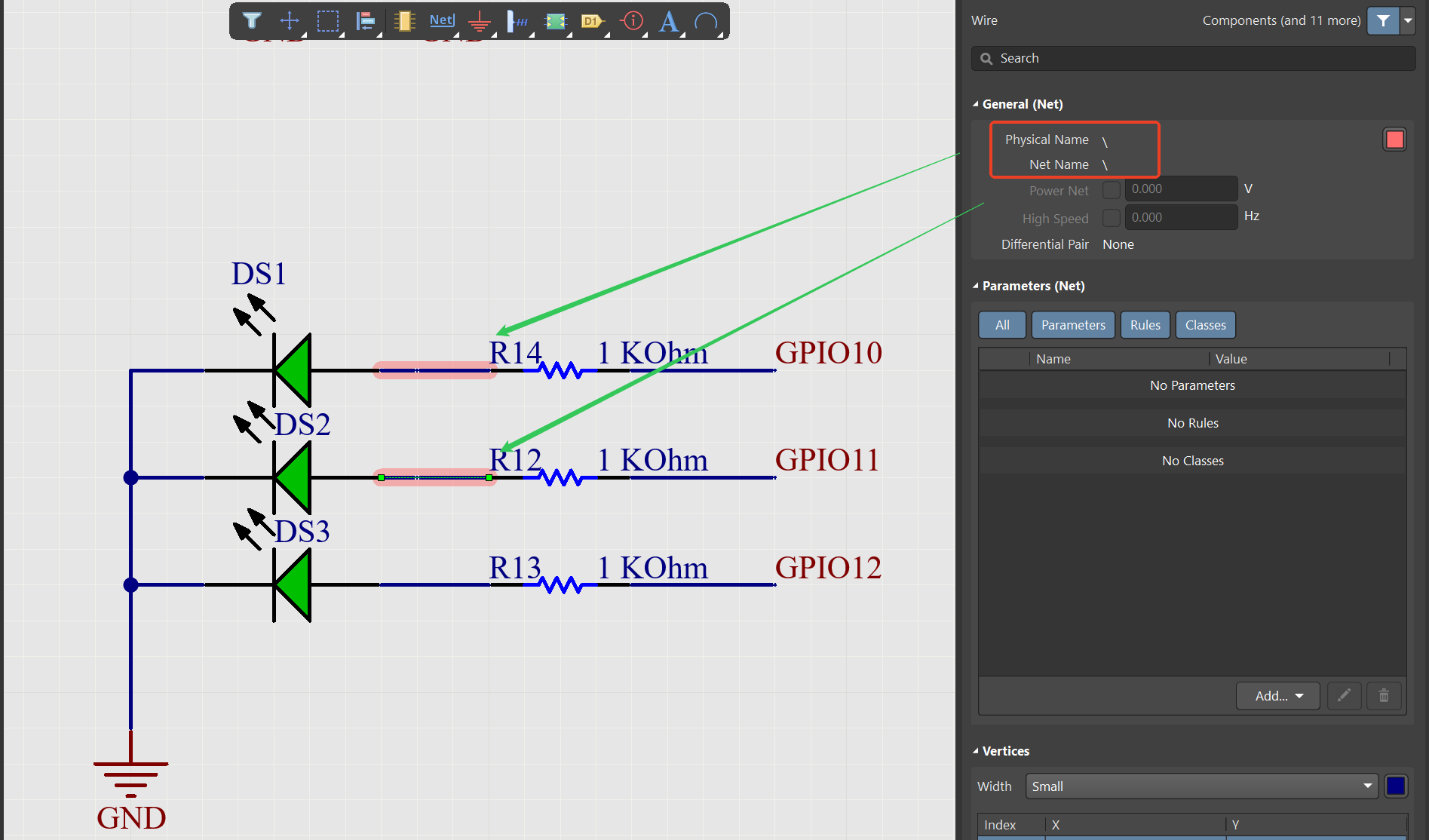Select the Place Port D1 icon
Screen dimensions: 1429x840
[x=592, y=21]
